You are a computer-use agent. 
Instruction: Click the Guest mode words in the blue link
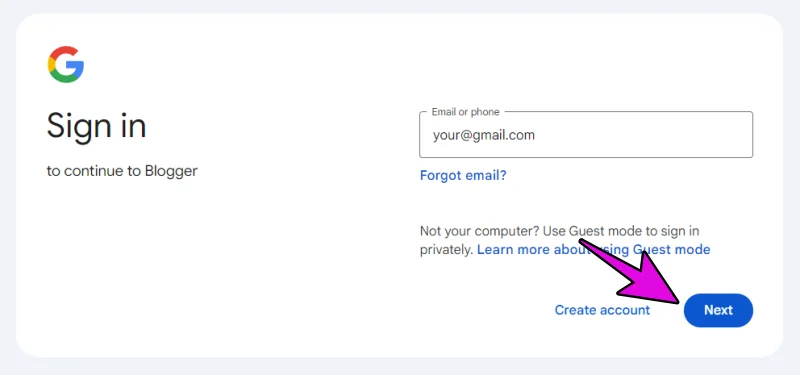point(671,249)
